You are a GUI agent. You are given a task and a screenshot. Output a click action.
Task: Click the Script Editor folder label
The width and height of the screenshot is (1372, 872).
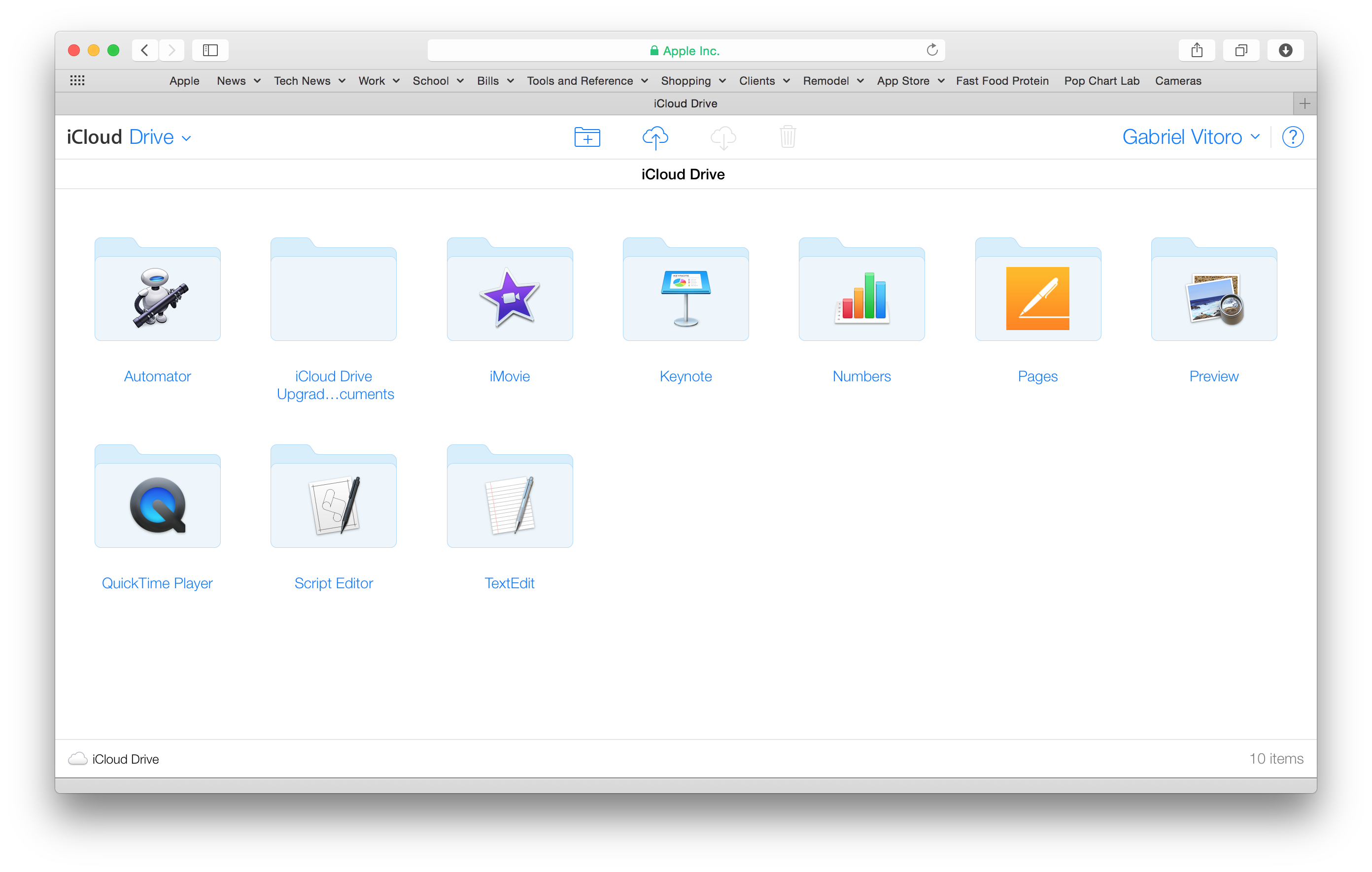pyautogui.click(x=333, y=583)
